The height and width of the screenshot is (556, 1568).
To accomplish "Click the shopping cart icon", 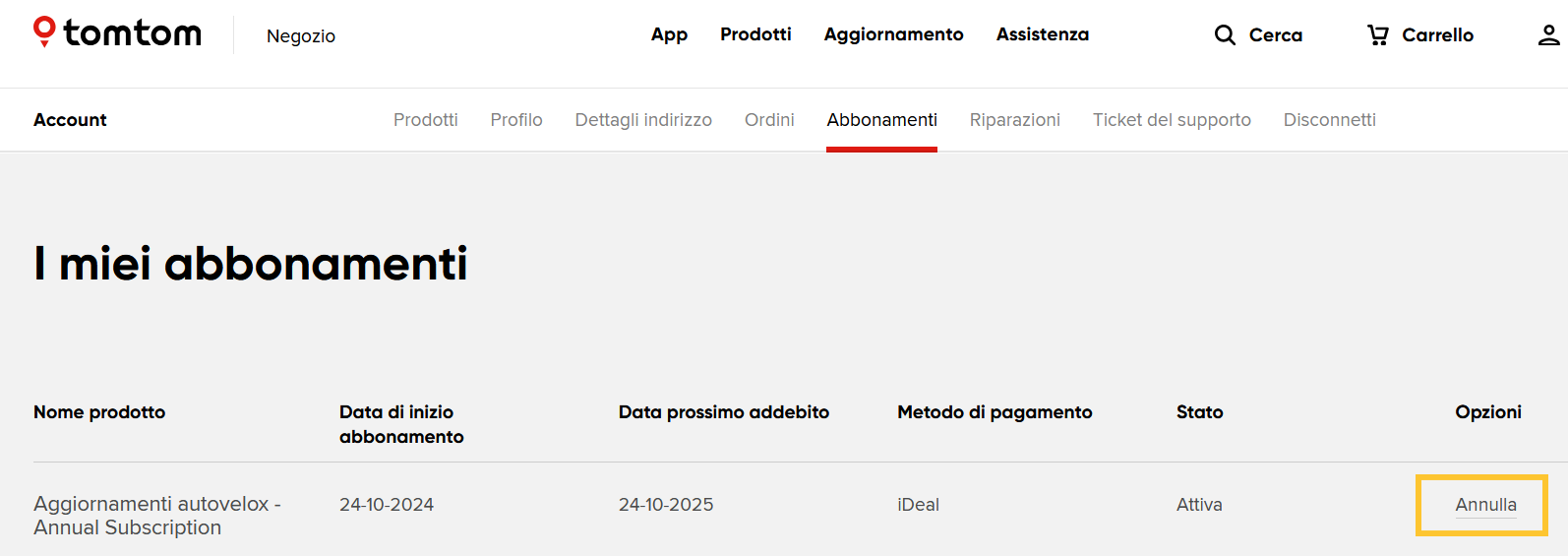I will click(1378, 35).
